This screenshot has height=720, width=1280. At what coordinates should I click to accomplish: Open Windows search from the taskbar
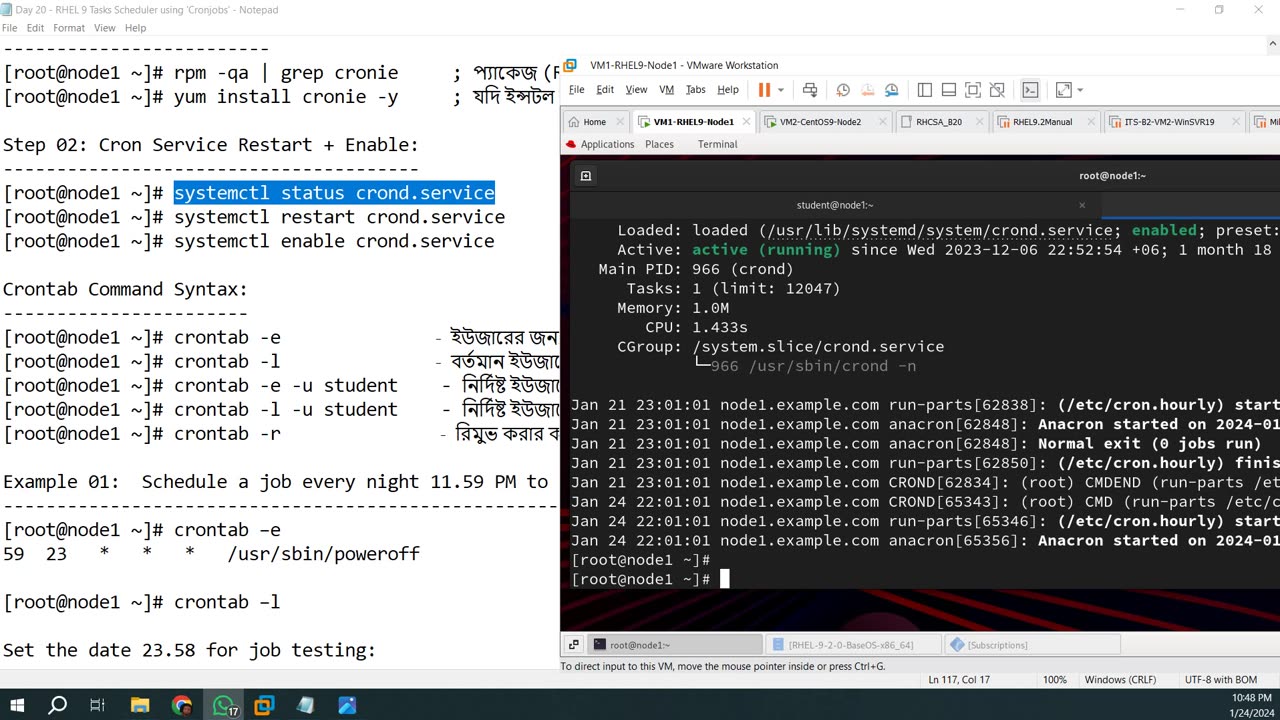[58, 705]
